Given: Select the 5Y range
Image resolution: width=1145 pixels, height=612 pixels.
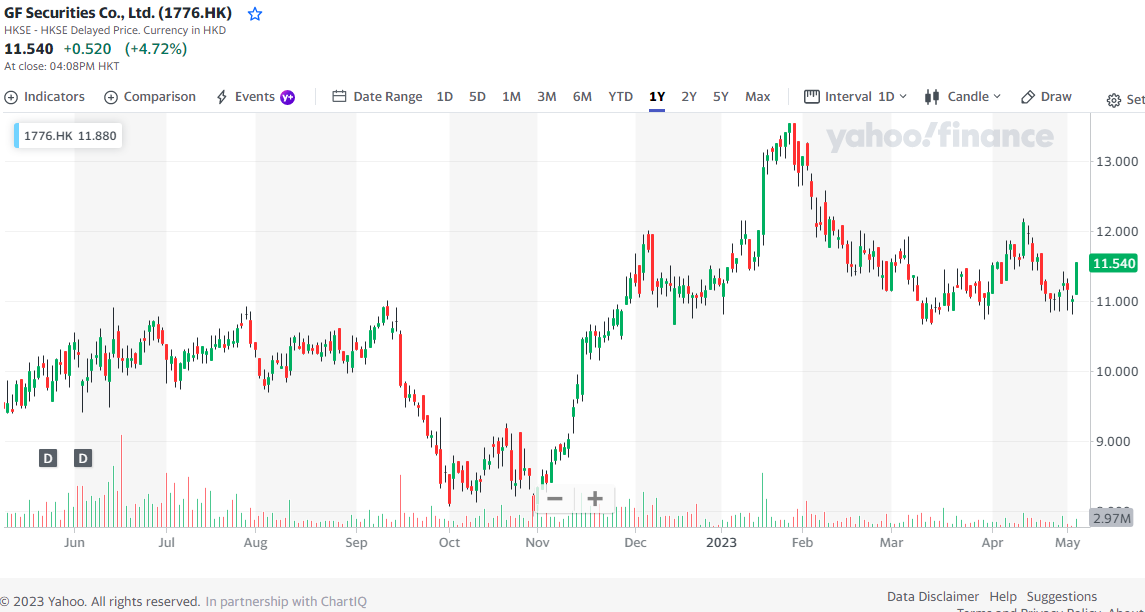Looking at the screenshot, I should coord(721,96).
